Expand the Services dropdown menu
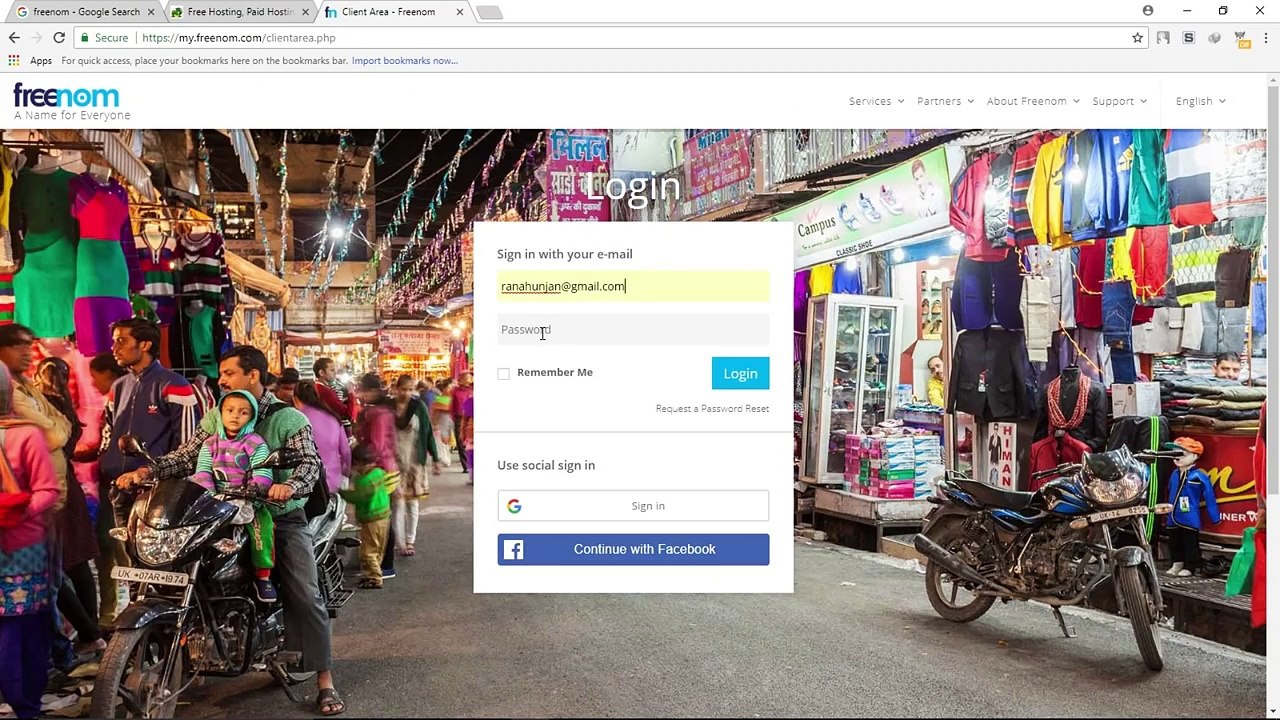Screen dimensions: 1280x720 pos(876,101)
